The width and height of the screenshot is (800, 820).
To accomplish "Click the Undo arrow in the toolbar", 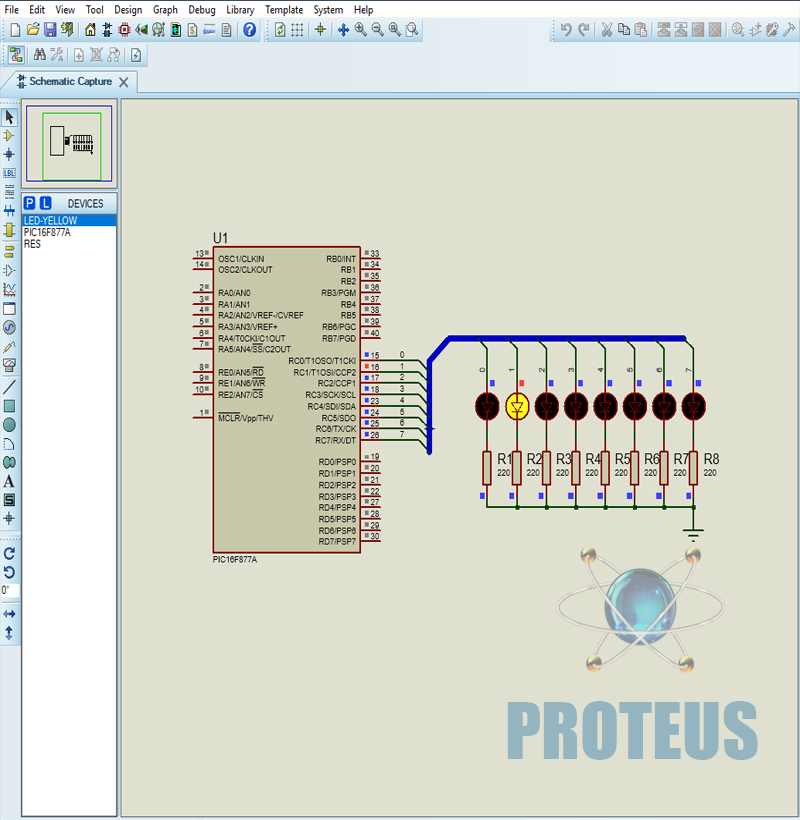I will click(x=566, y=30).
